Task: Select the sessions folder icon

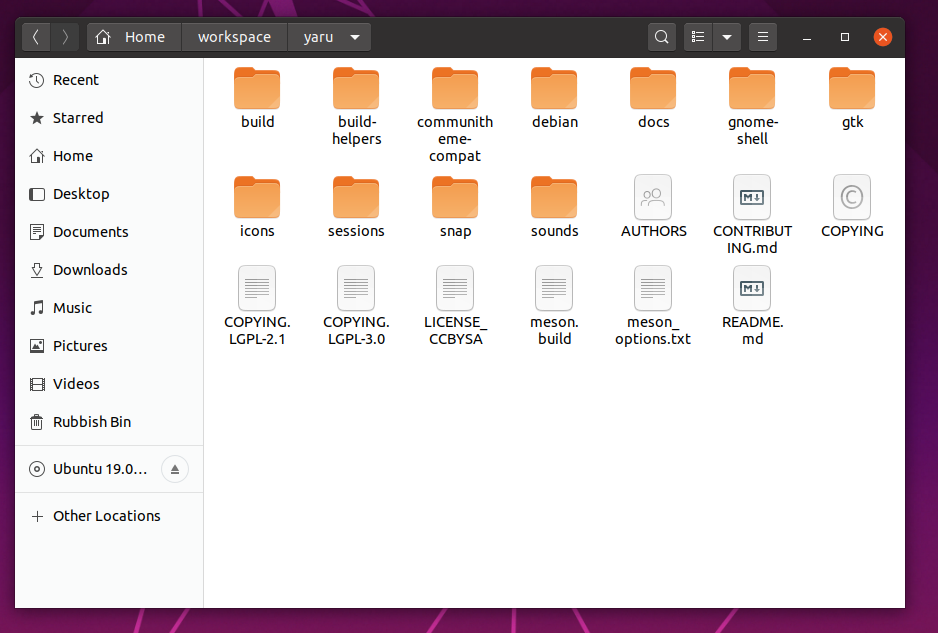Action: [356, 197]
